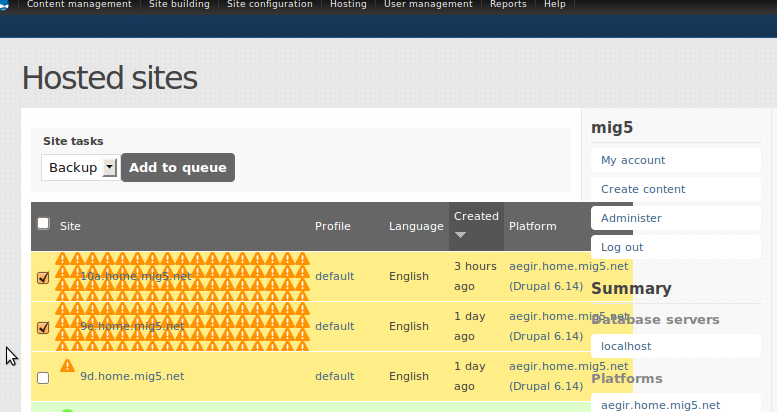Open the localhost database server link
The width and height of the screenshot is (777, 412).
pyautogui.click(x=626, y=346)
